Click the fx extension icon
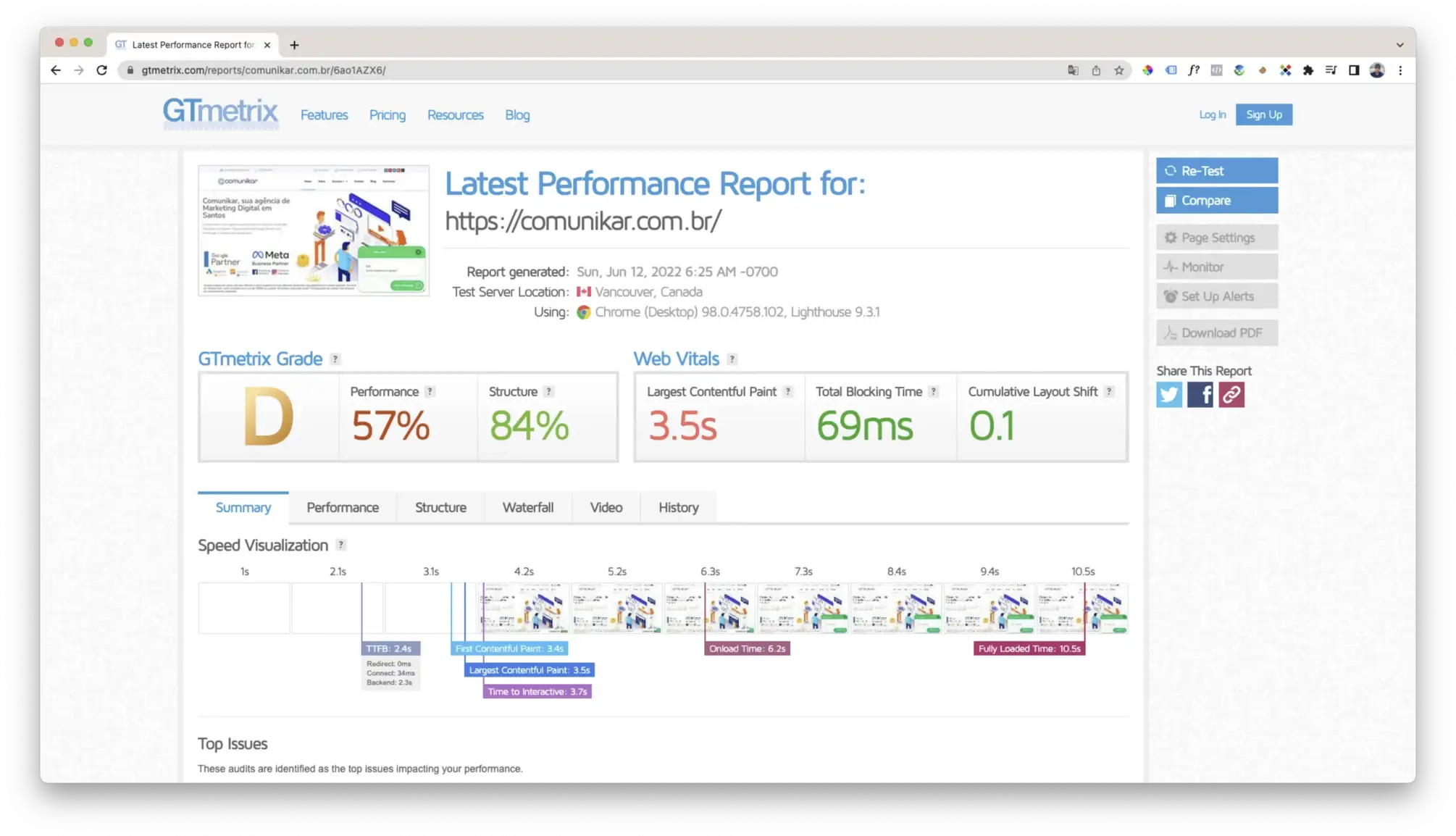Viewport: 1456px width, 836px height. [x=1194, y=70]
